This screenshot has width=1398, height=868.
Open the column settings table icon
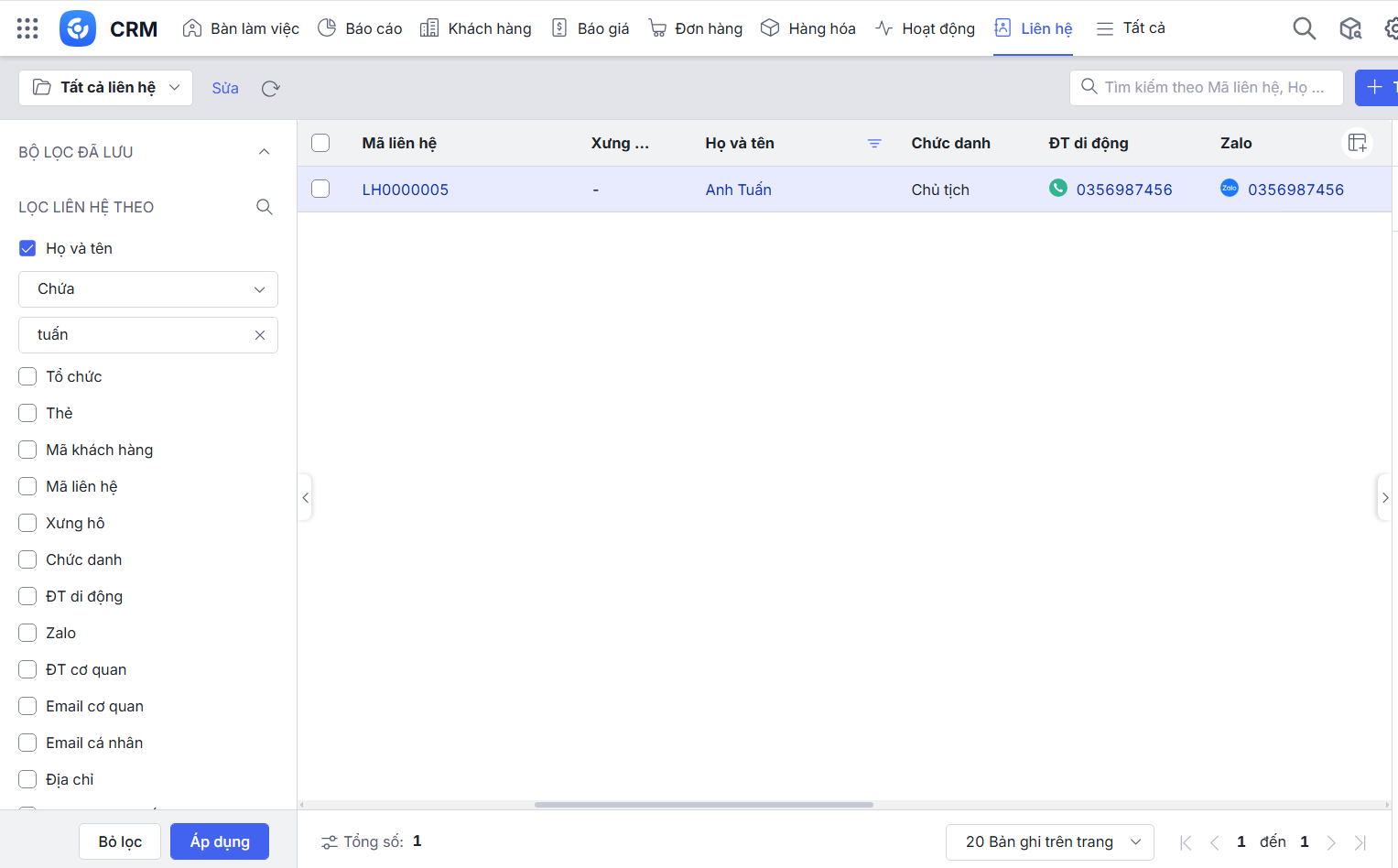(x=1357, y=143)
